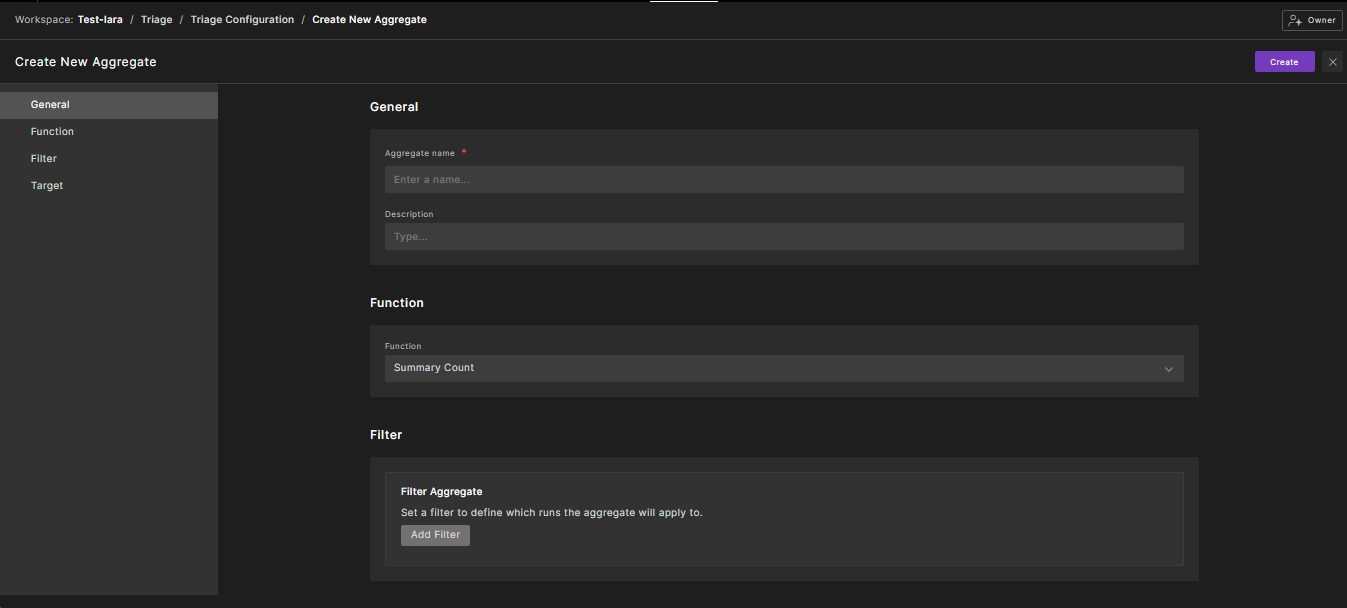The width and height of the screenshot is (1347, 608).
Task: Go to Filter in the left sidebar
Action: point(44,159)
